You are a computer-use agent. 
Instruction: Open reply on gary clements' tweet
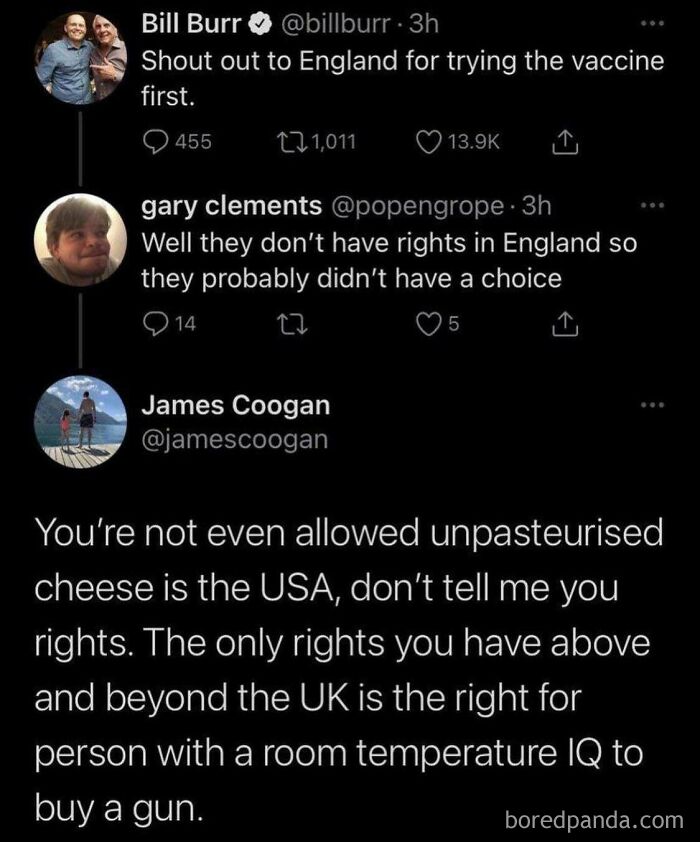click(x=156, y=323)
